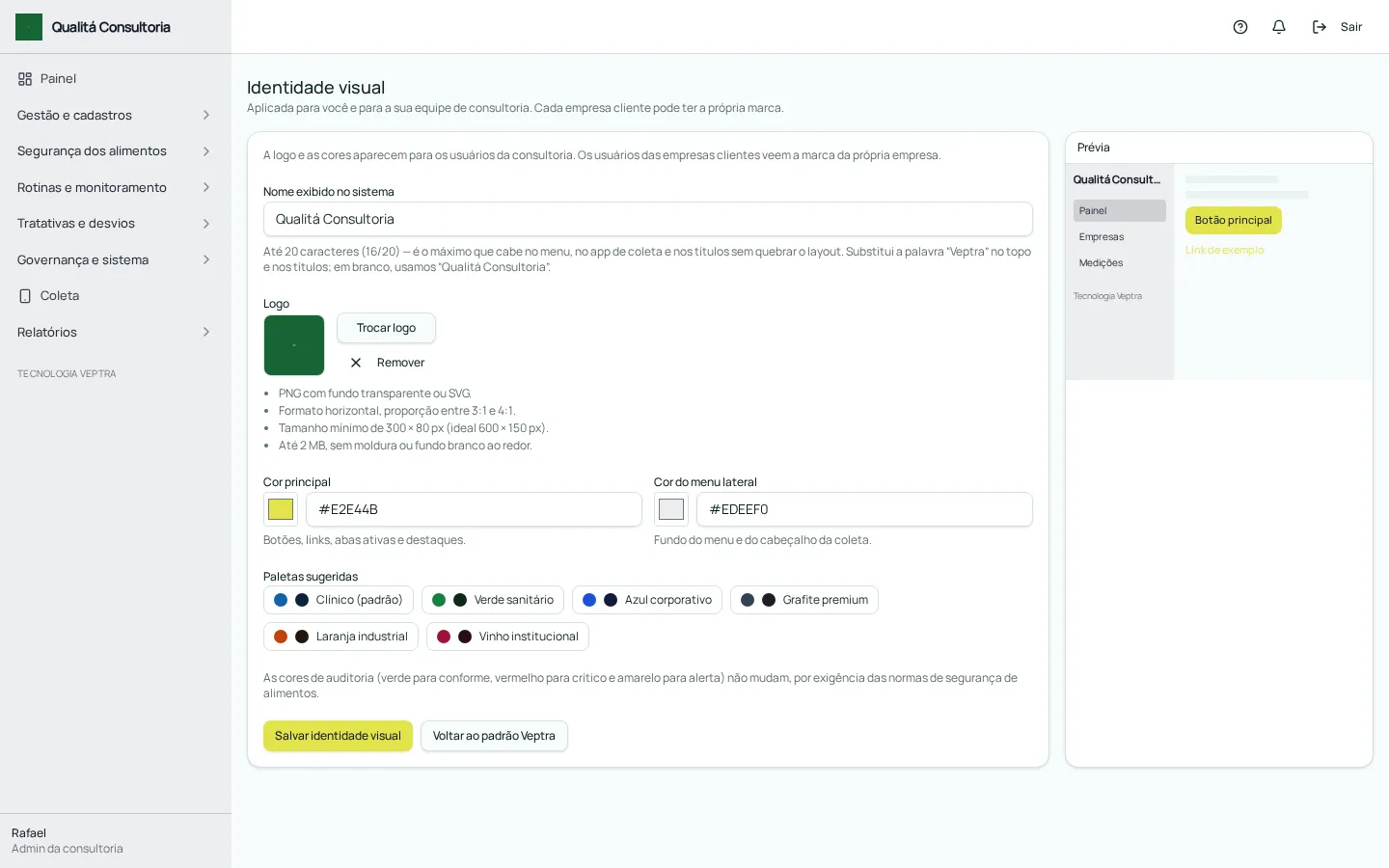Screen dimensions: 1389x868
Task: Click Botão principal in the preview
Action: (x=1234, y=220)
